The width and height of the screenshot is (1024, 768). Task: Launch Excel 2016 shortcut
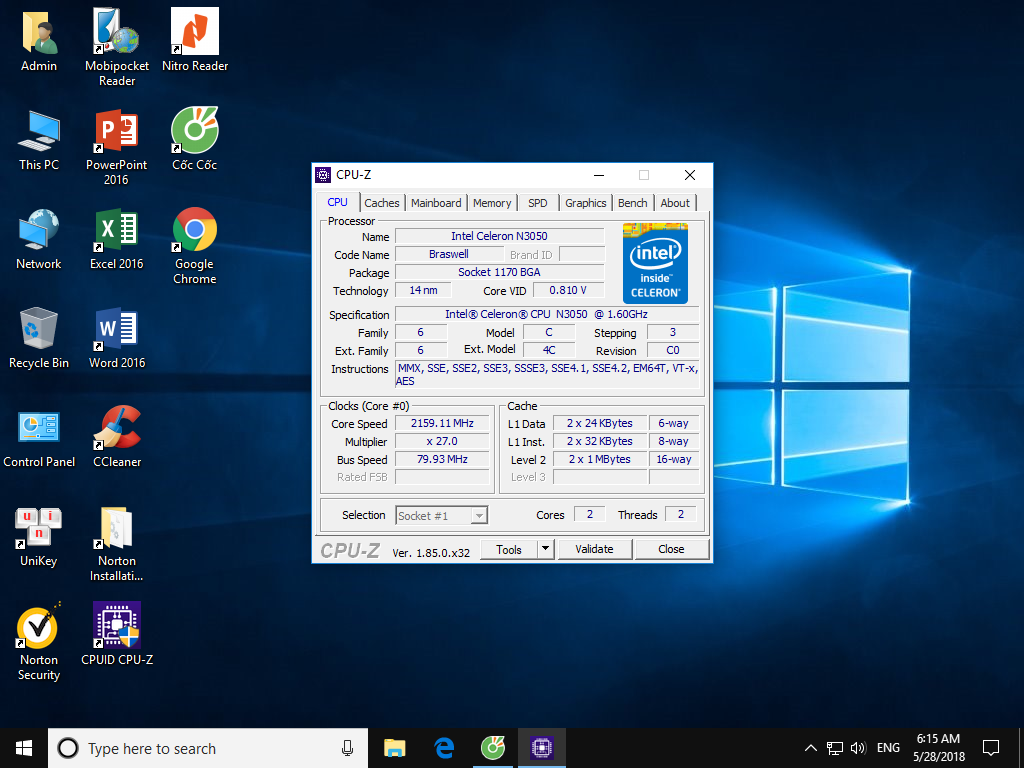pyautogui.click(x=117, y=239)
